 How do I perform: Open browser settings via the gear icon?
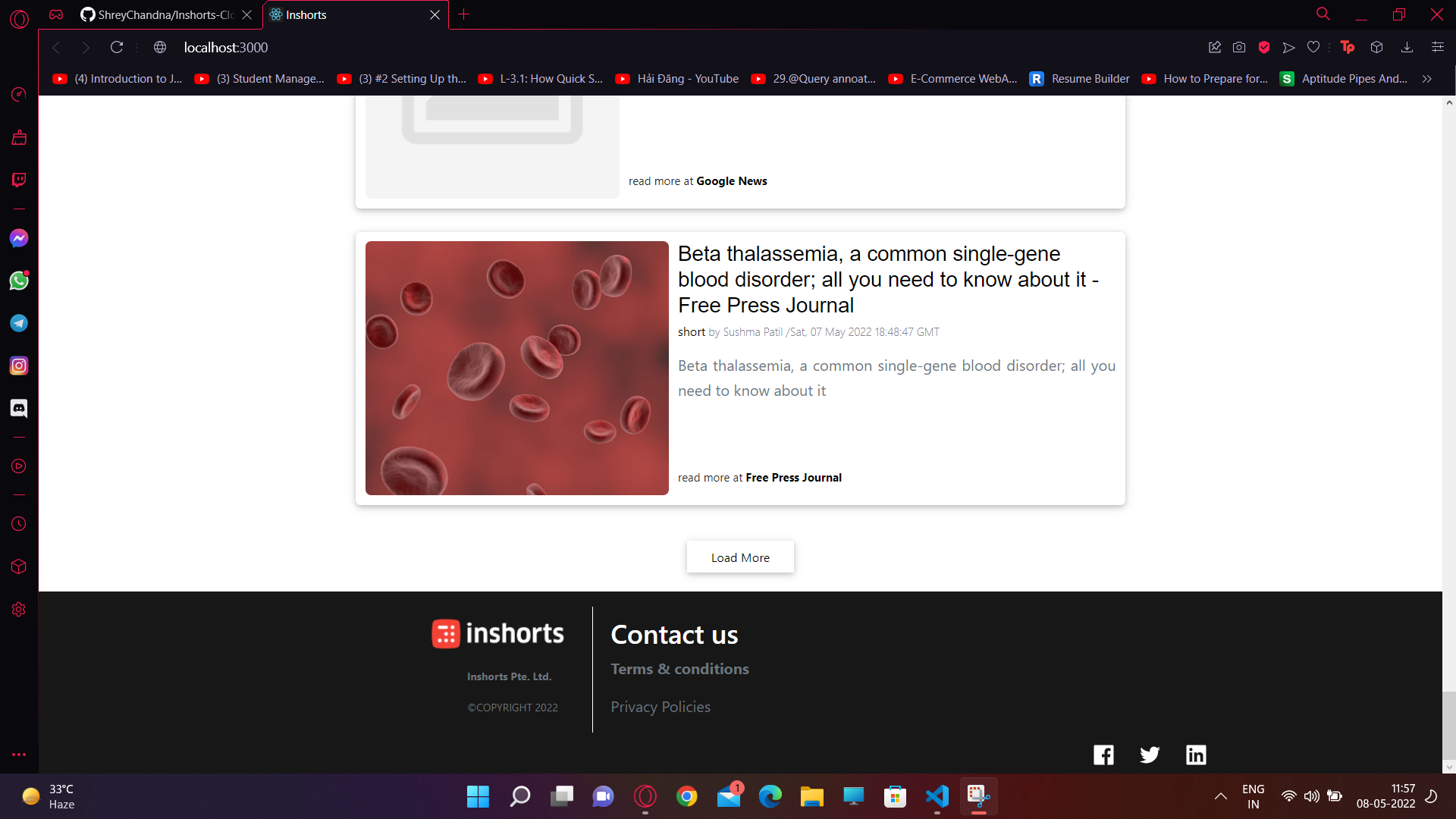18,610
